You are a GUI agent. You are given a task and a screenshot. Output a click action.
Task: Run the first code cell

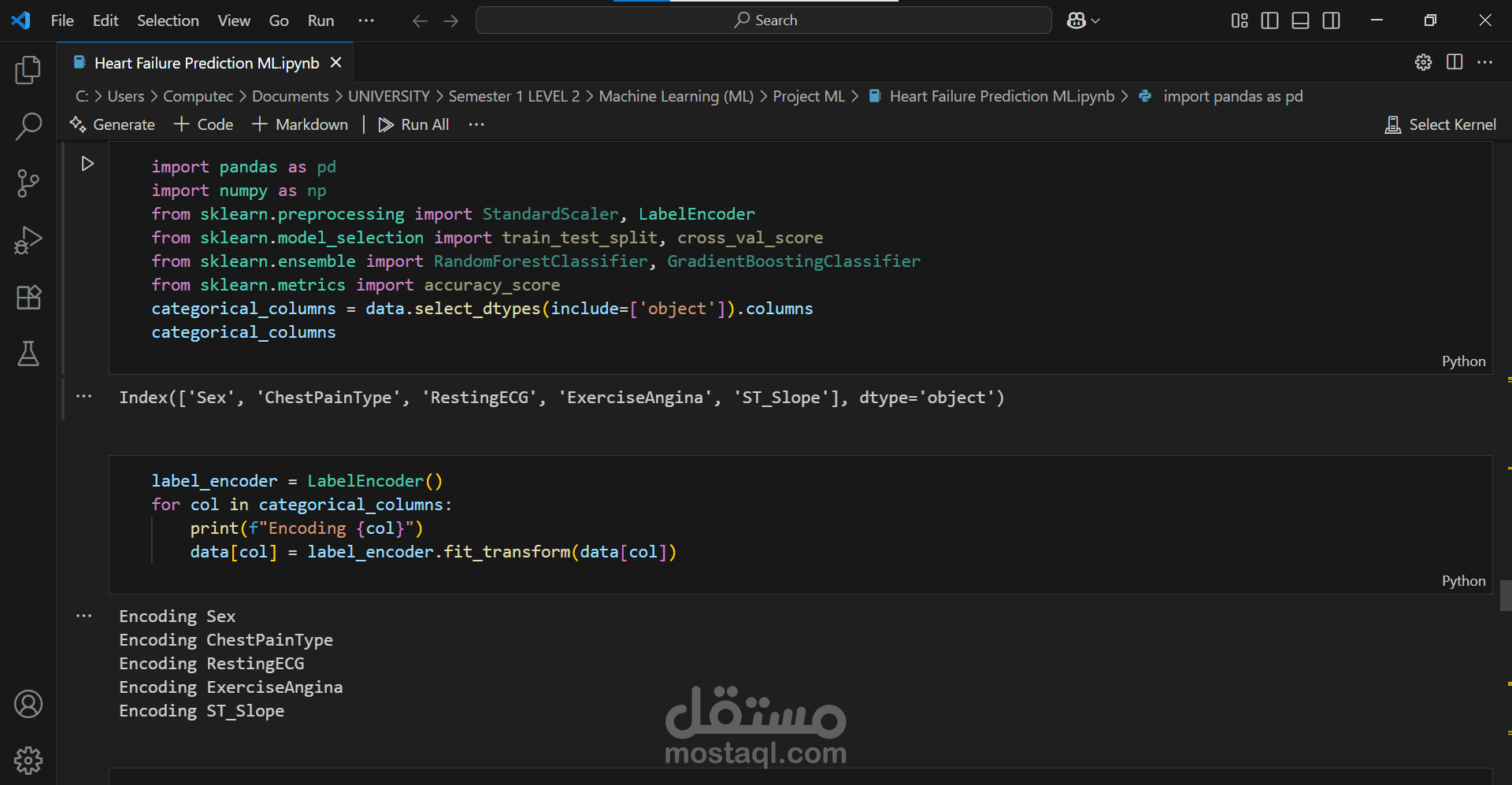tap(87, 164)
